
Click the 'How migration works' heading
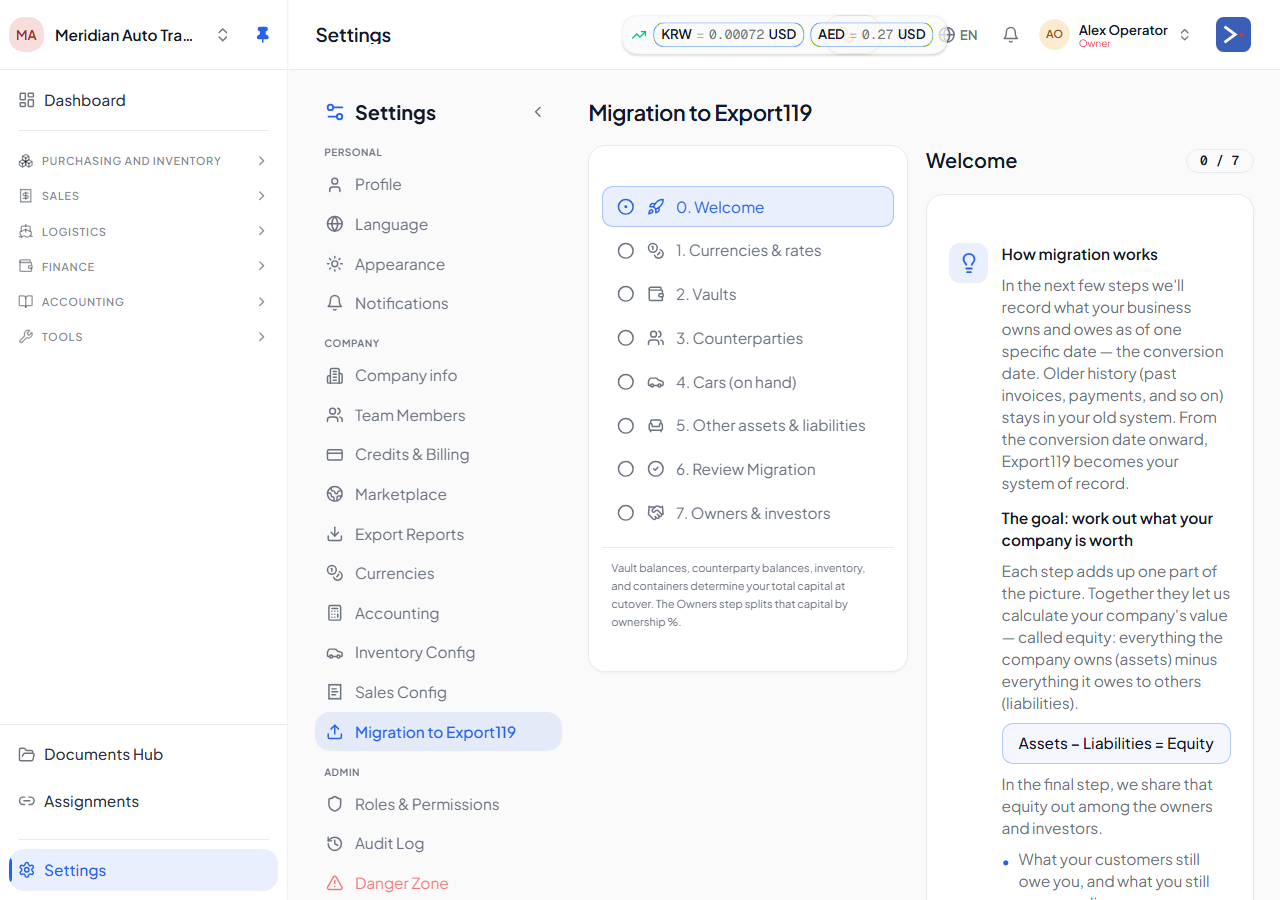click(1080, 255)
